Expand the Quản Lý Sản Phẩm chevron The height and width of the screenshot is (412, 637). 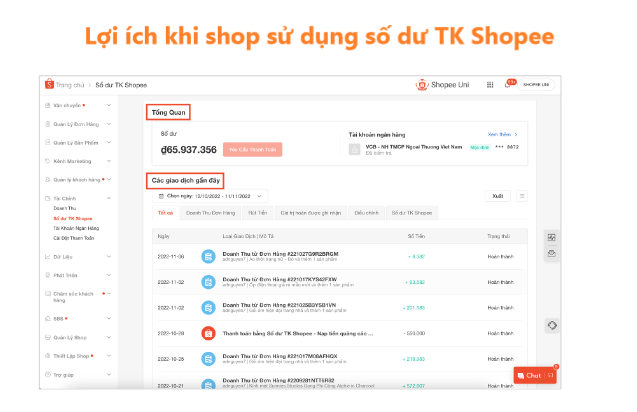pyautogui.click(x=109, y=143)
